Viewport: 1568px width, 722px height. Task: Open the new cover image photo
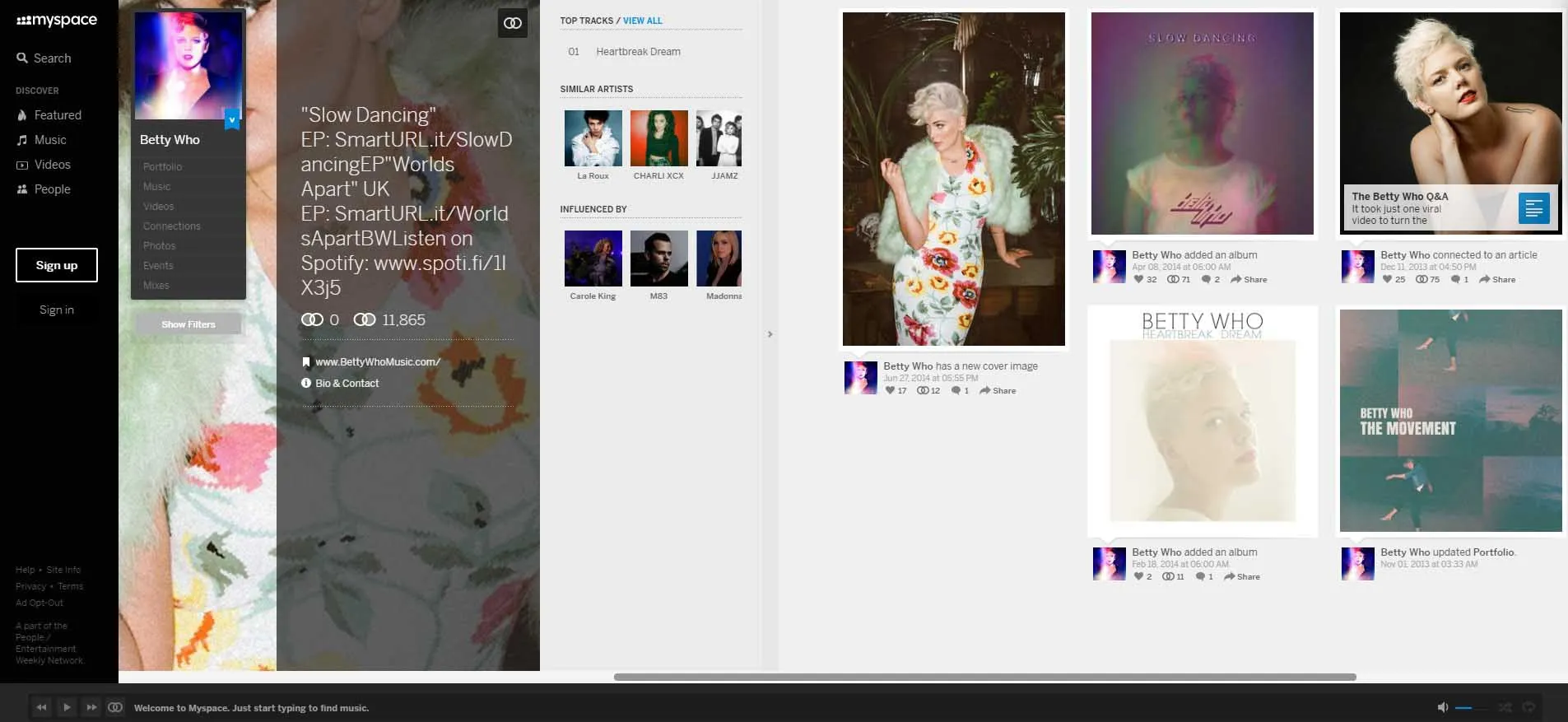pyautogui.click(x=954, y=179)
